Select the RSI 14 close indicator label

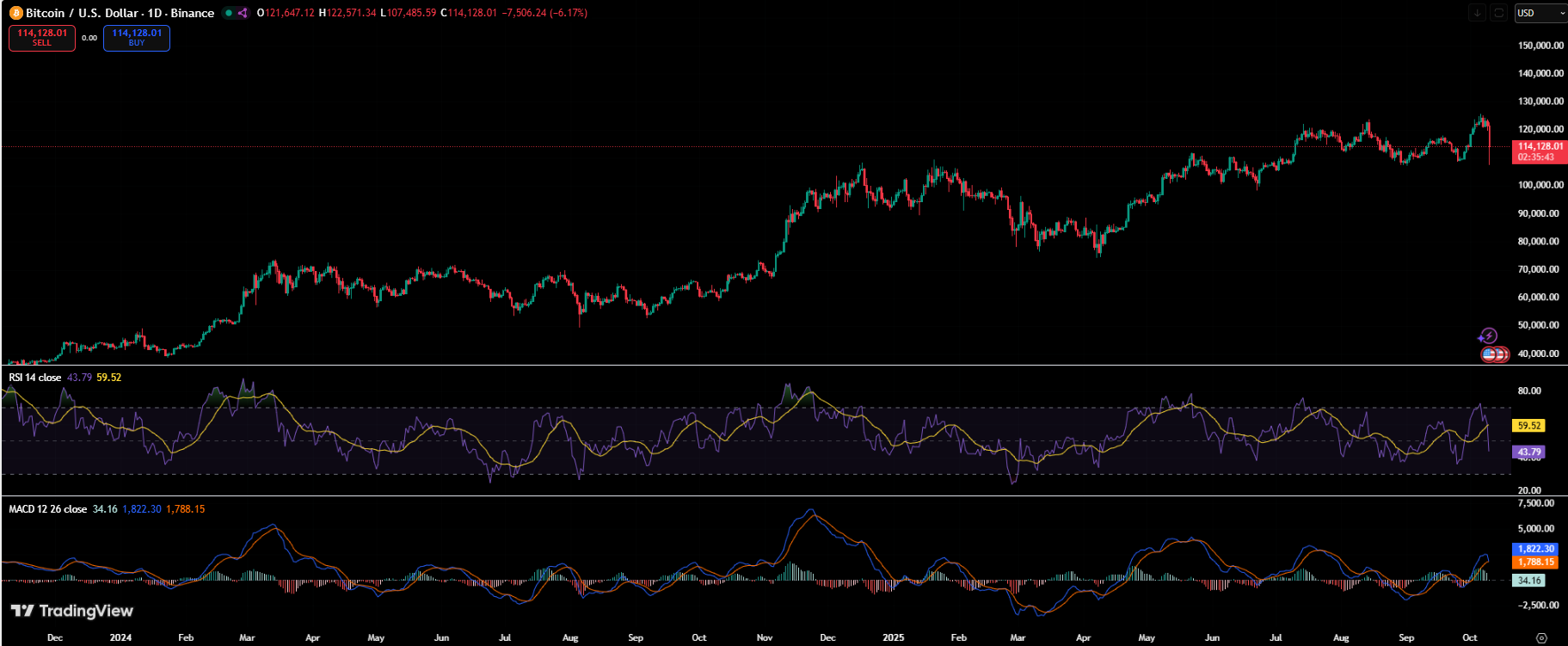point(35,378)
